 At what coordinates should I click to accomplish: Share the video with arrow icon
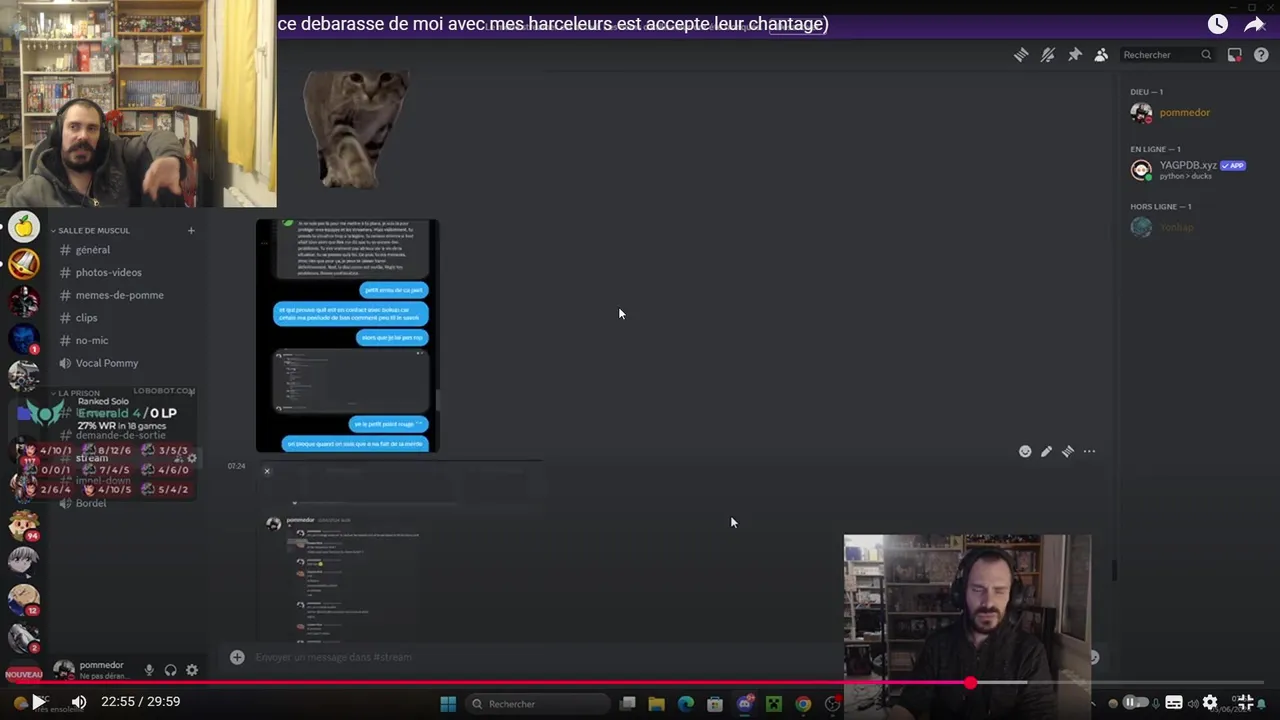pyautogui.click(x=1254, y=24)
